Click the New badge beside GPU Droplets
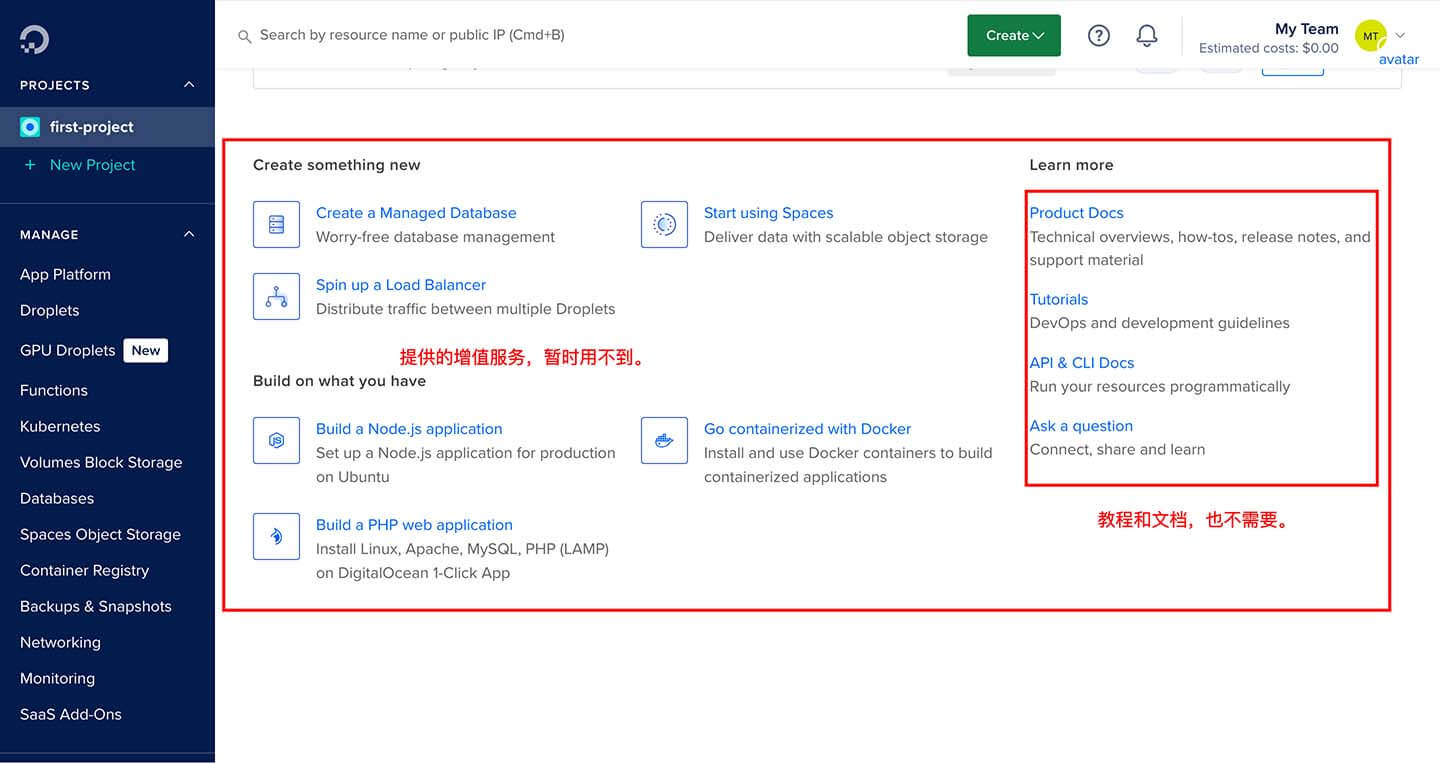The width and height of the screenshot is (1440, 763). tap(146, 350)
